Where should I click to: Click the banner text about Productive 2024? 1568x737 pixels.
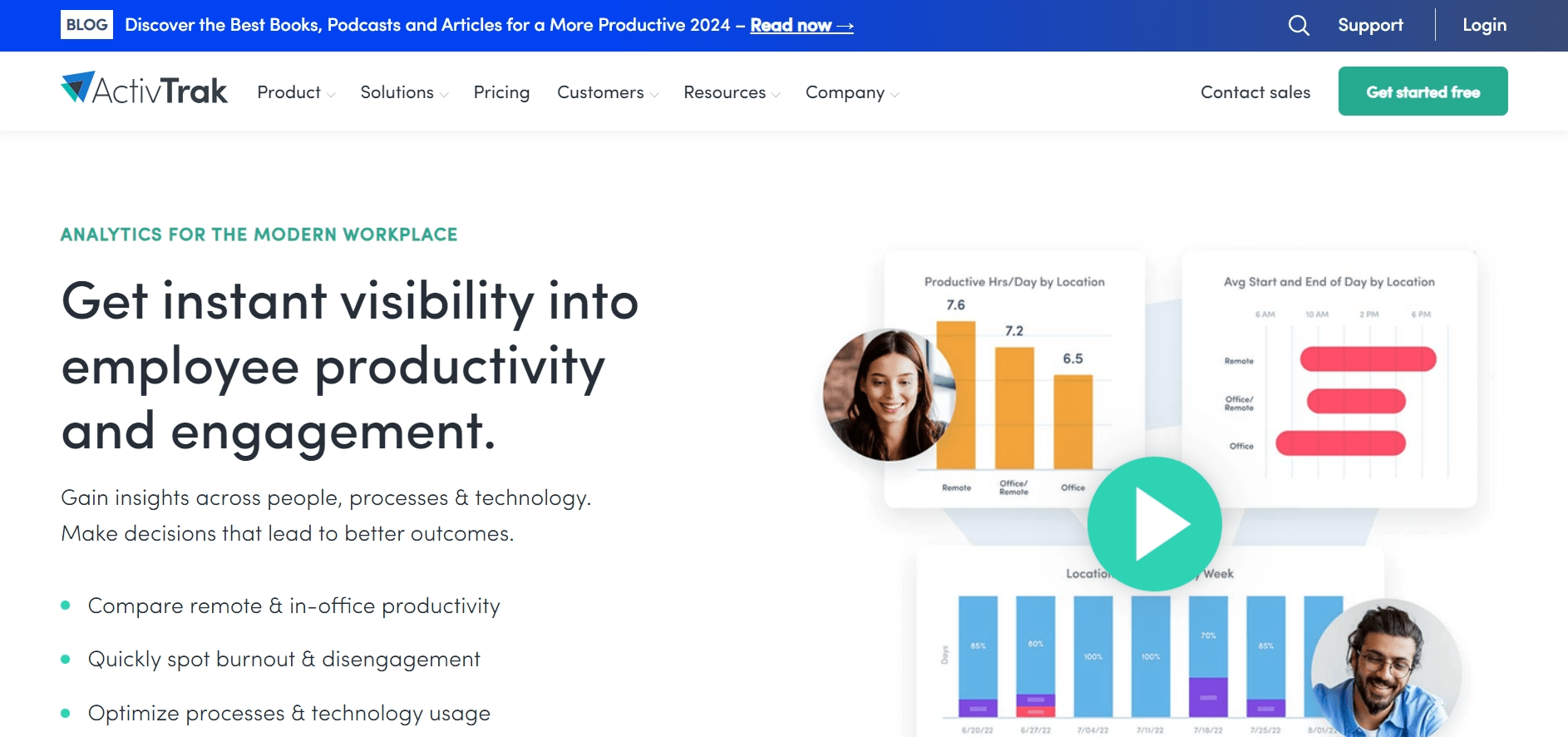coord(427,25)
